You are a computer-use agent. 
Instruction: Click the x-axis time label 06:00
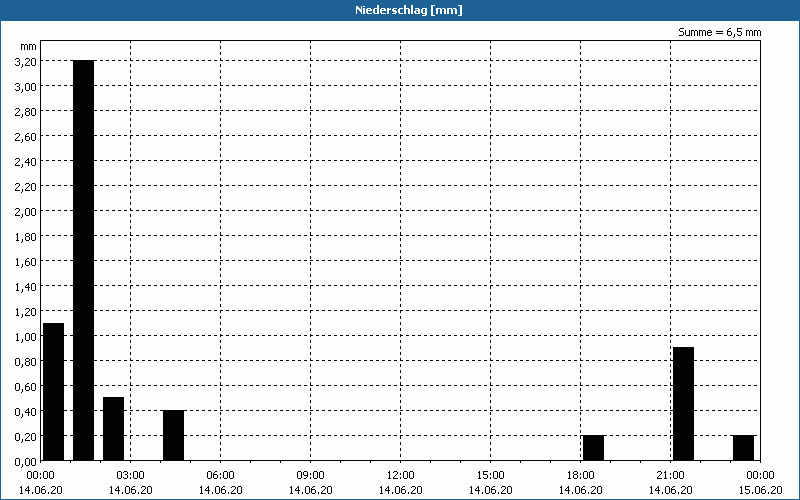(220, 476)
